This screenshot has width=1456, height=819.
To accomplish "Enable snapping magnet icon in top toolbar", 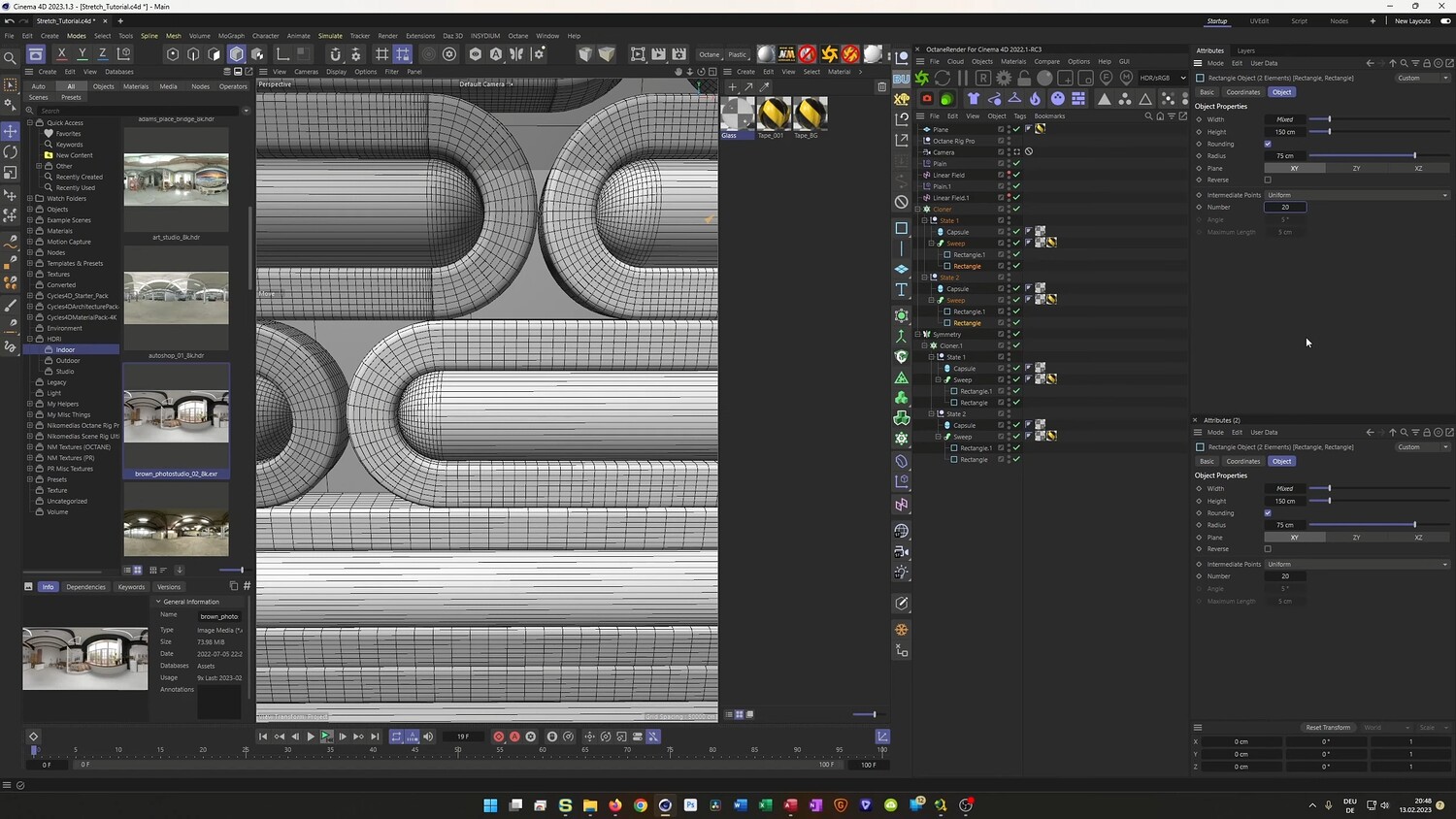I will pyautogui.click(x=336, y=54).
